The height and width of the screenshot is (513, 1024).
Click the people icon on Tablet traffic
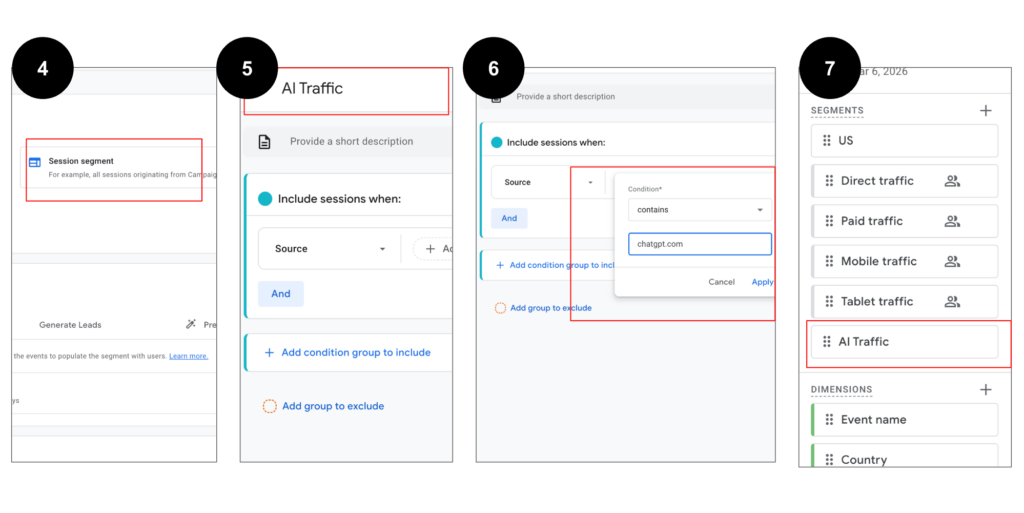coord(952,302)
